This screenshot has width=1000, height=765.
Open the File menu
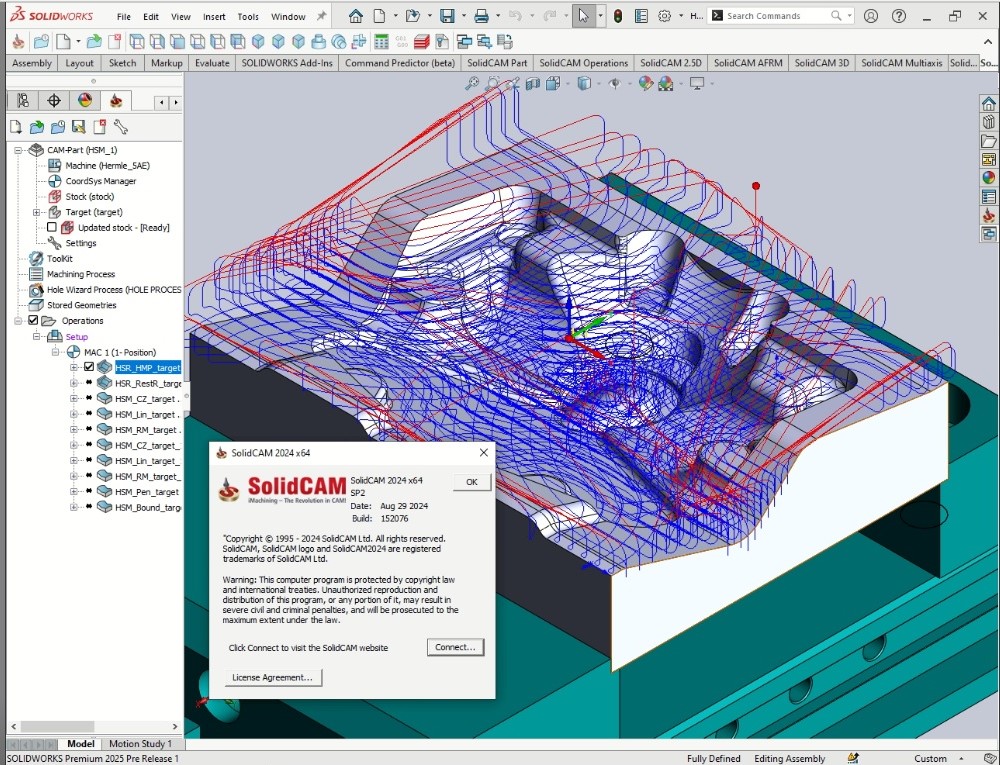(x=124, y=17)
